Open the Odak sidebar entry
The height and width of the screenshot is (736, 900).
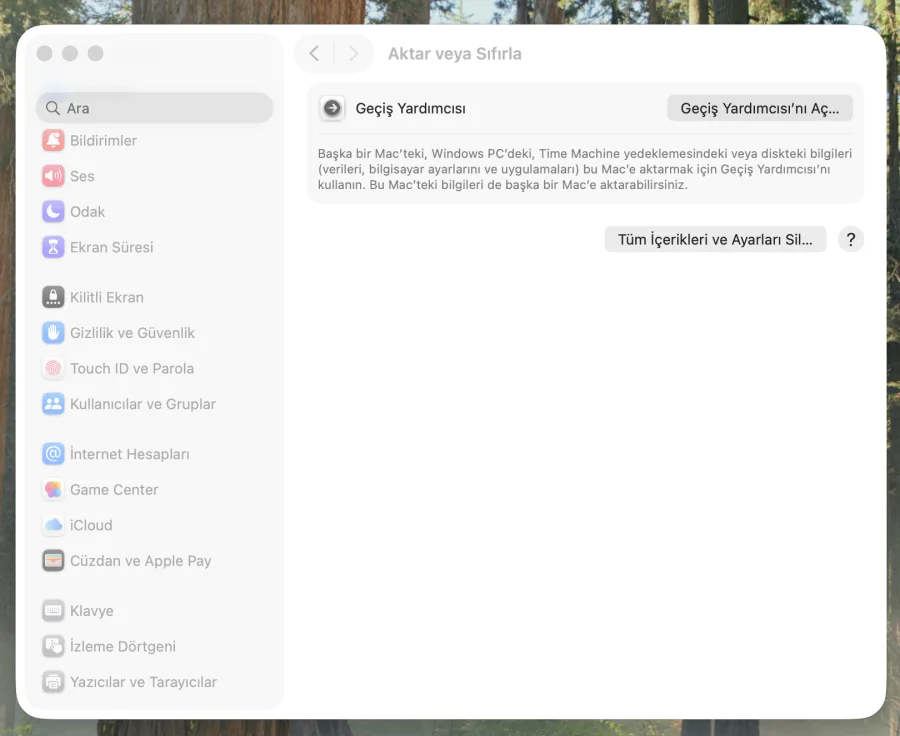[x=87, y=212]
